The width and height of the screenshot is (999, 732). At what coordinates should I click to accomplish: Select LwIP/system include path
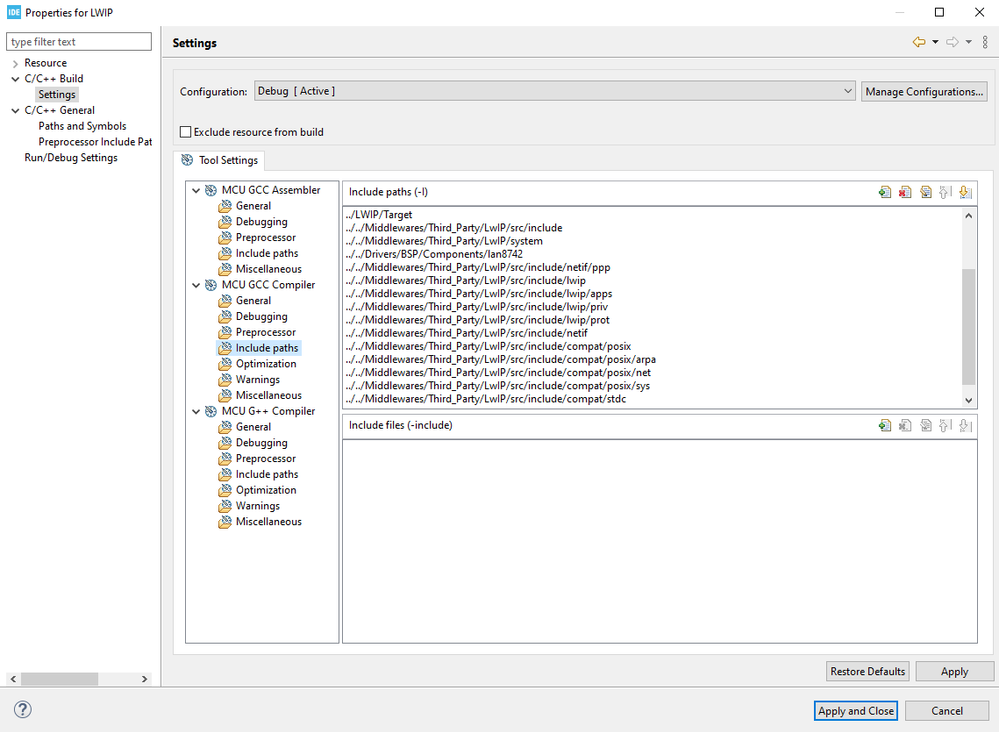pyautogui.click(x=444, y=241)
